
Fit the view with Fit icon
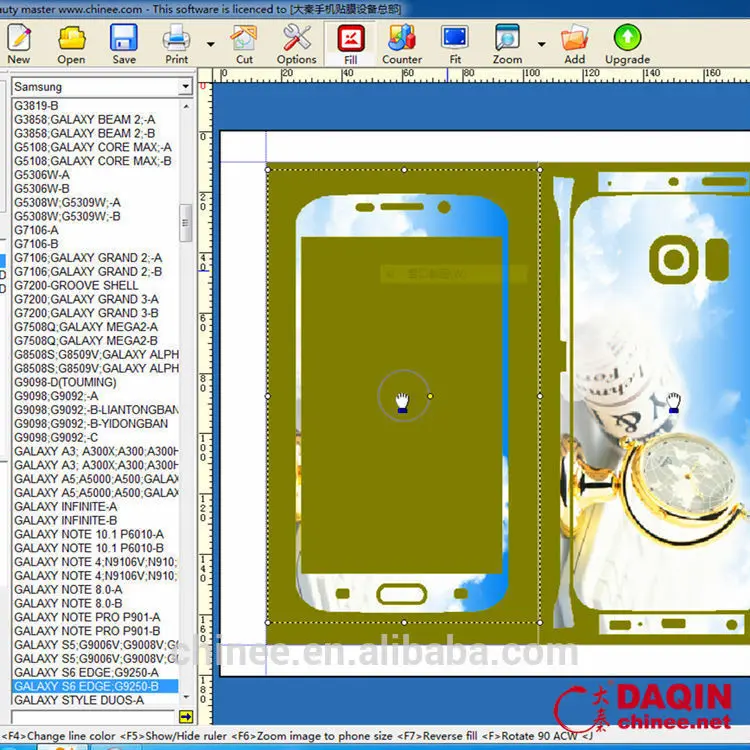click(455, 38)
